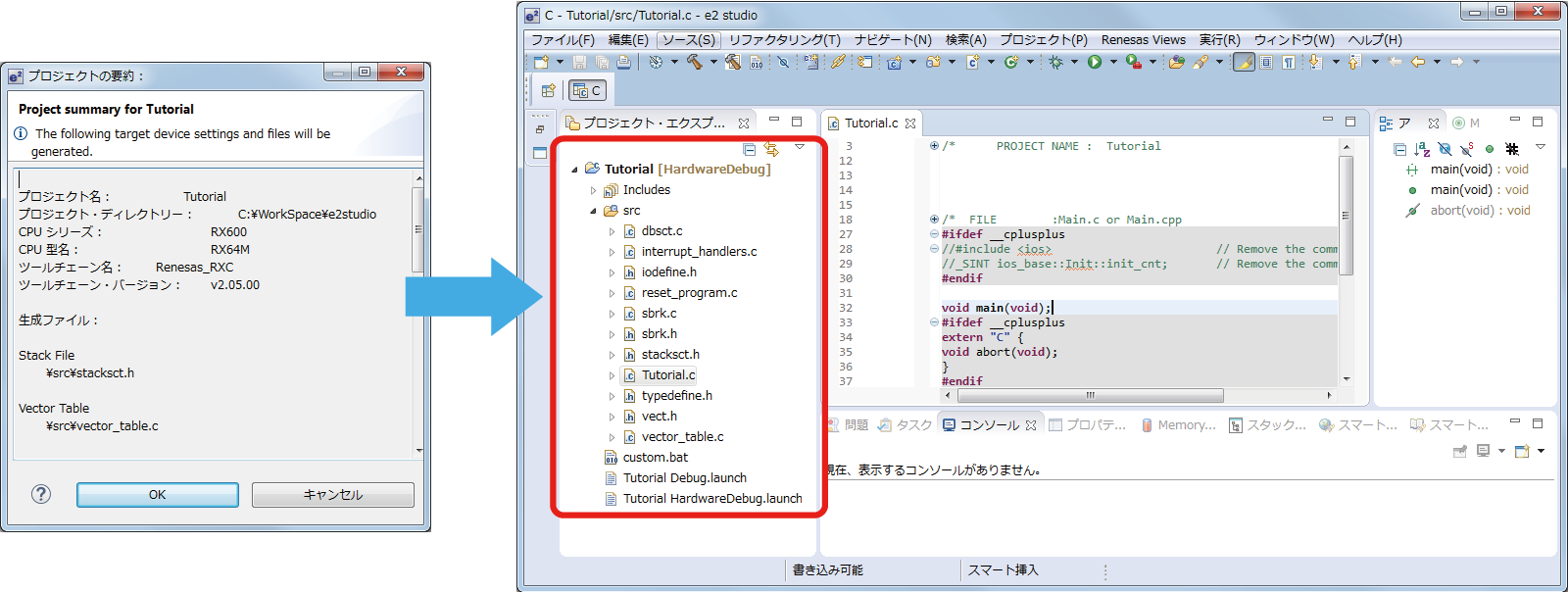
Task: Toggle Link with Editor in Project Explorer
Action: tap(771, 149)
